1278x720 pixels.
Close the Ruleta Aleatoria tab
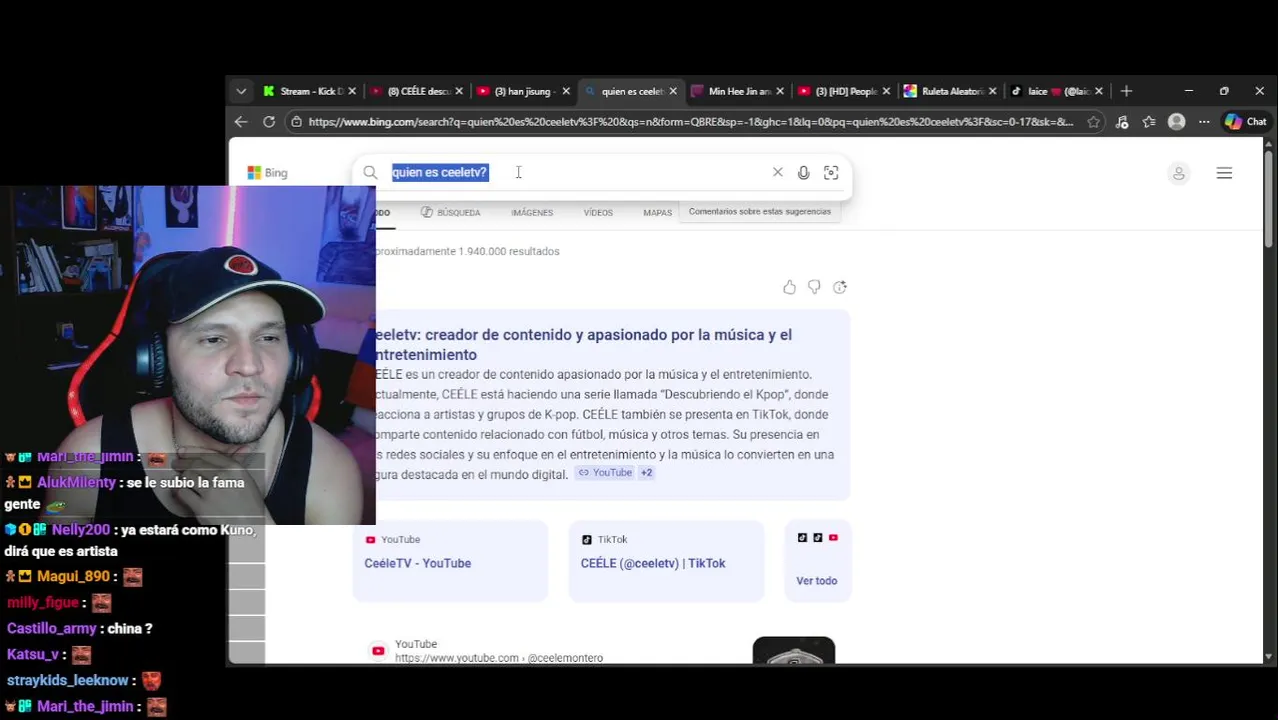(x=994, y=91)
